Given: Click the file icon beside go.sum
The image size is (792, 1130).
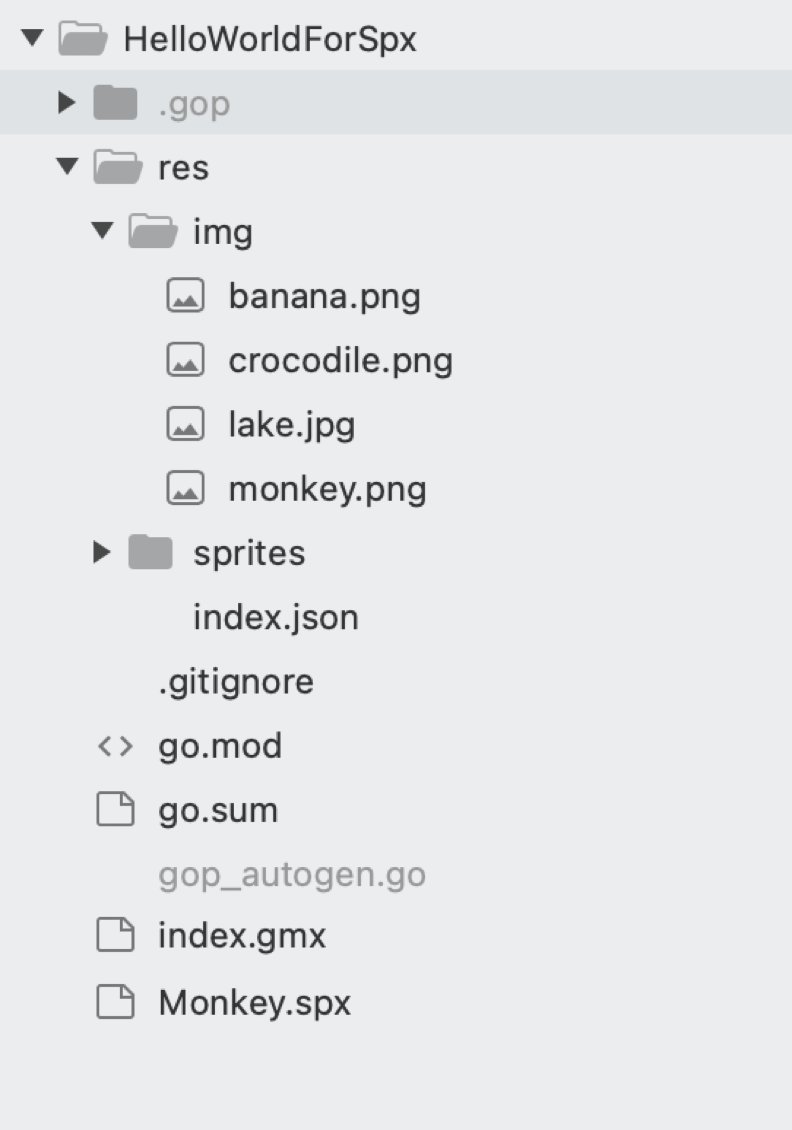Looking at the screenshot, I should (x=114, y=810).
